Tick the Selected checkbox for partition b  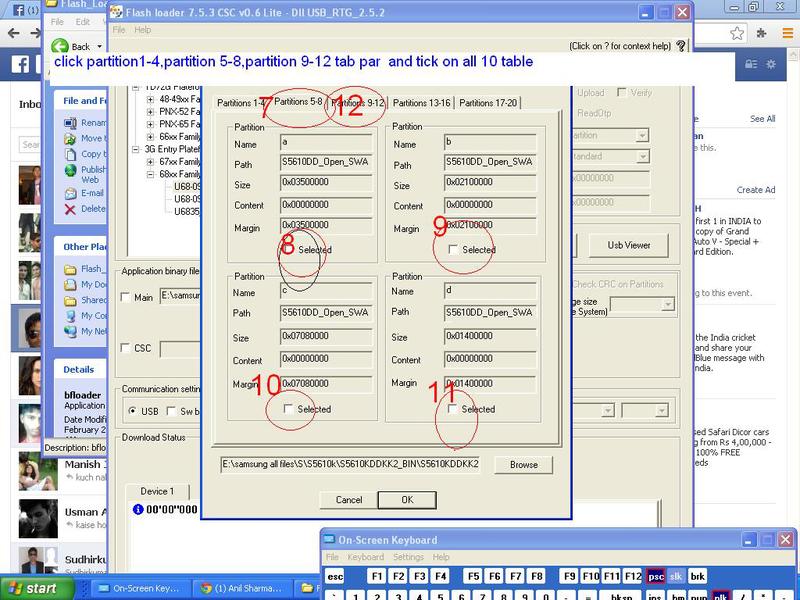(454, 250)
